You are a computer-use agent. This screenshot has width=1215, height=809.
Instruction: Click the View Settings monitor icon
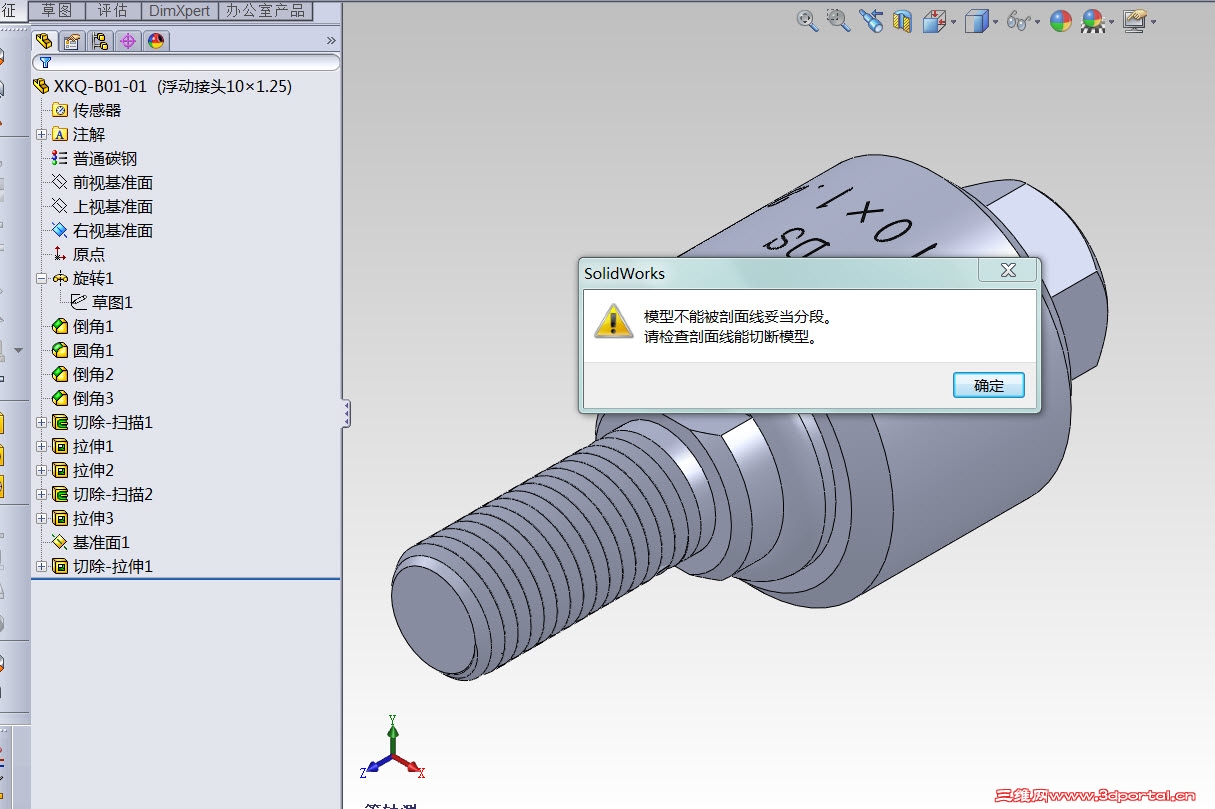click(x=1134, y=21)
